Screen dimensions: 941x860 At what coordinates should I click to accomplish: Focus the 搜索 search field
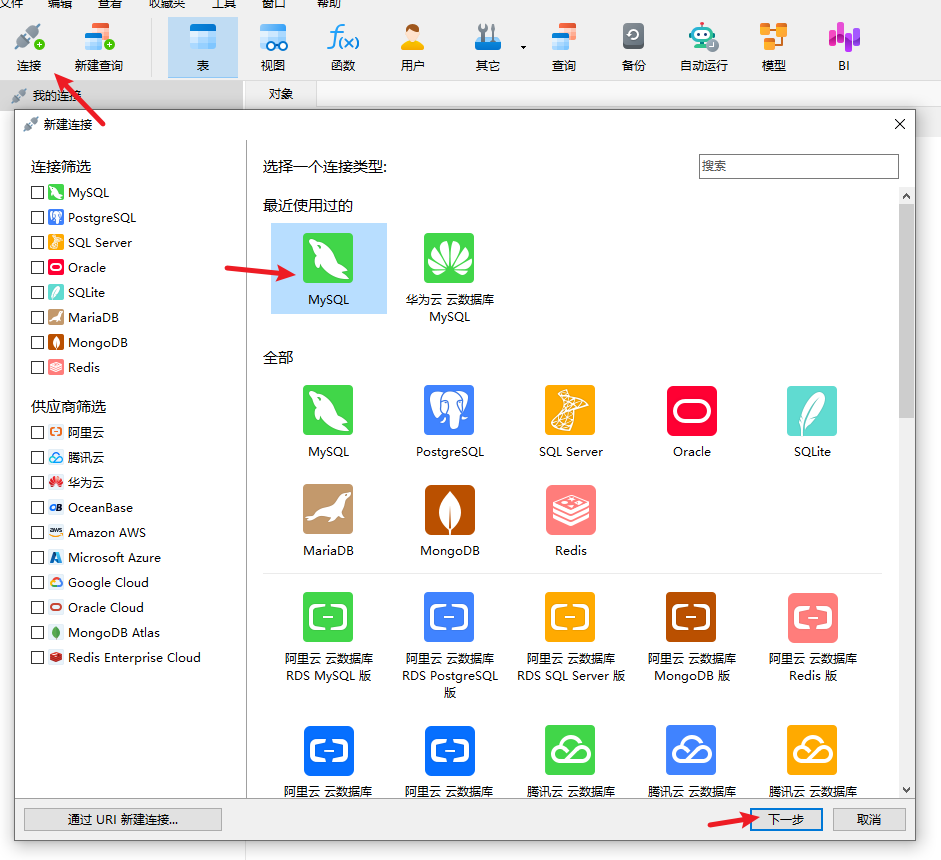[x=799, y=166]
